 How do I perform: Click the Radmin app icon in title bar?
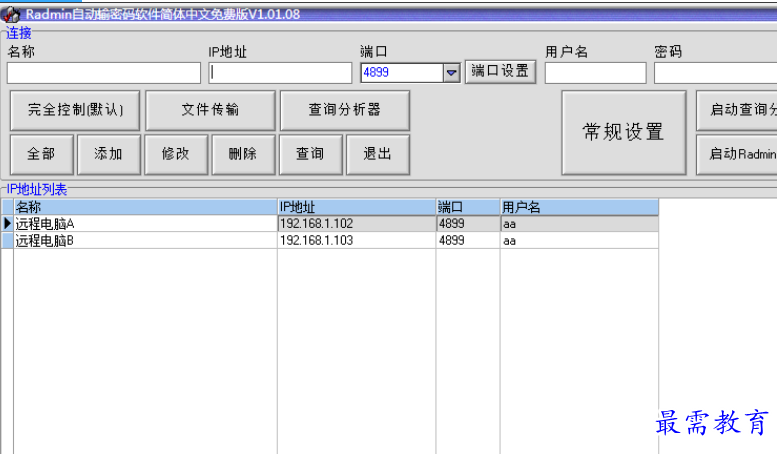(x=11, y=14)
